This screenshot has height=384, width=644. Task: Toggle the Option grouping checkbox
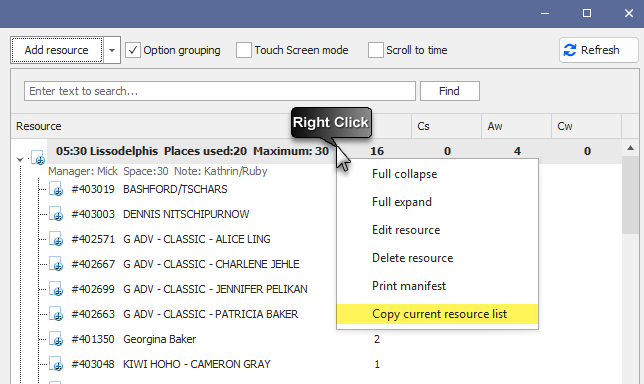[133, 50]
